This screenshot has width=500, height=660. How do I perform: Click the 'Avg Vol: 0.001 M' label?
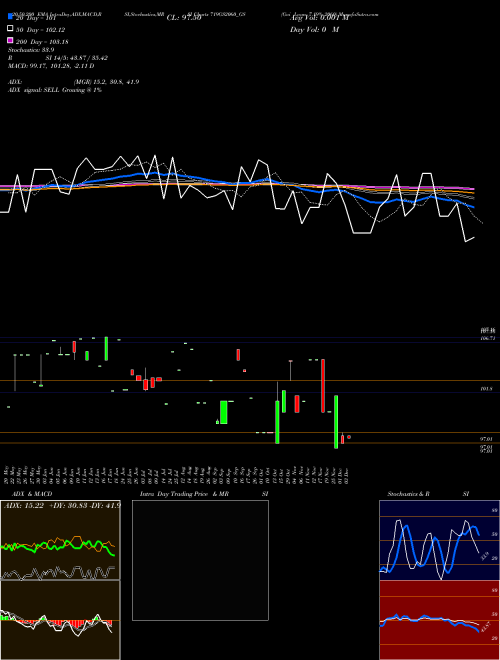319,18
